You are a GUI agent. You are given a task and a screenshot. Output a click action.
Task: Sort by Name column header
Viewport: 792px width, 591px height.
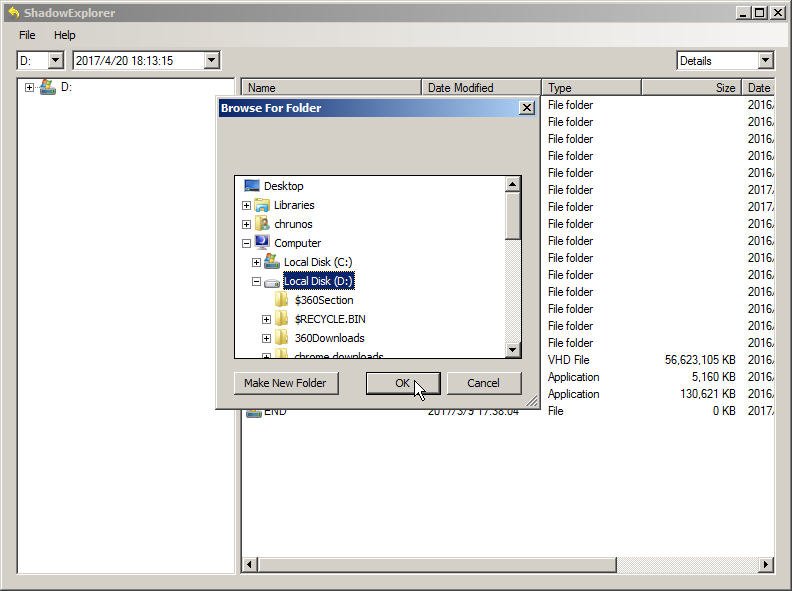pyautogui.click(x=331, y=87)
